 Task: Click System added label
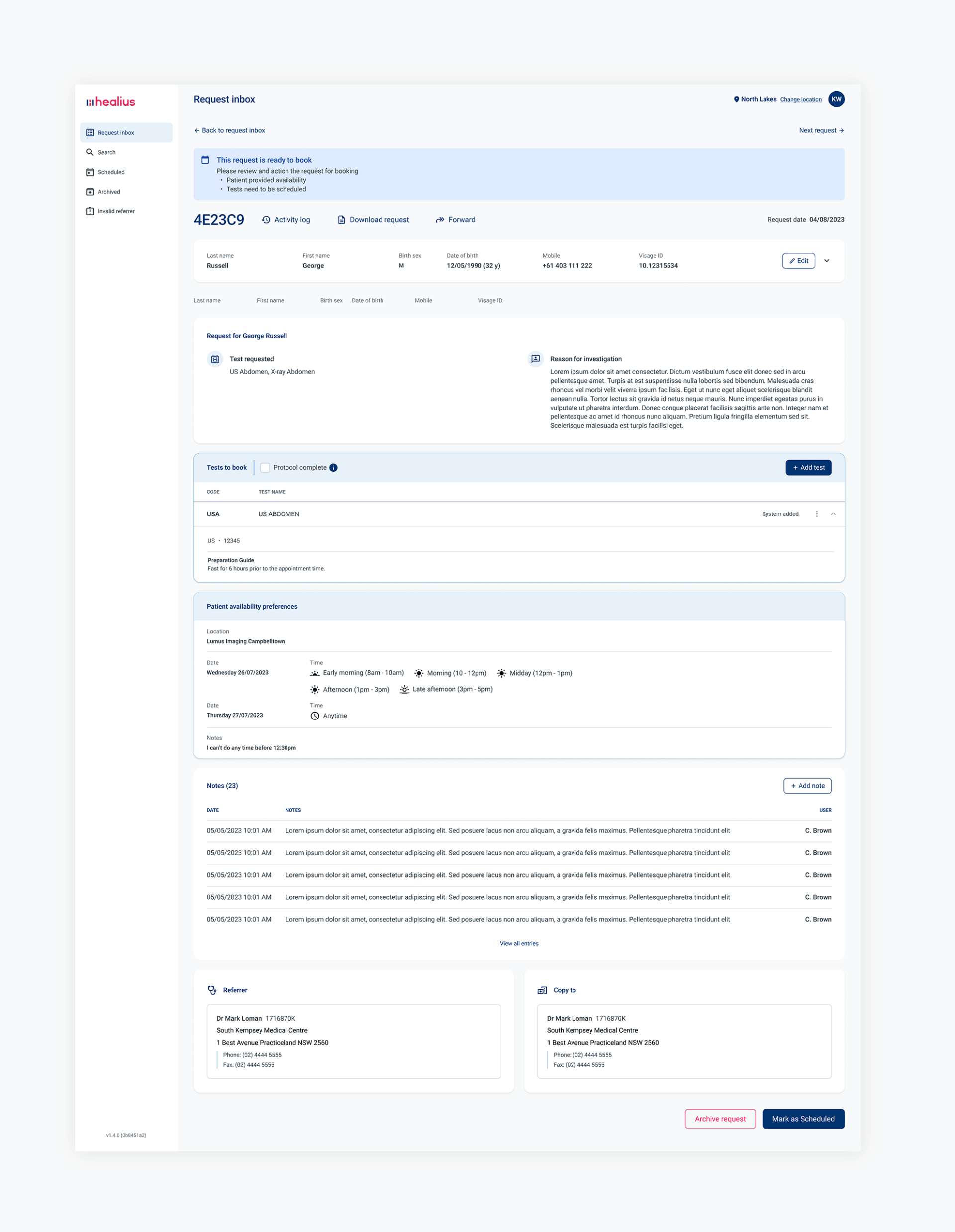pyautogui.click(x=780, y=514)
